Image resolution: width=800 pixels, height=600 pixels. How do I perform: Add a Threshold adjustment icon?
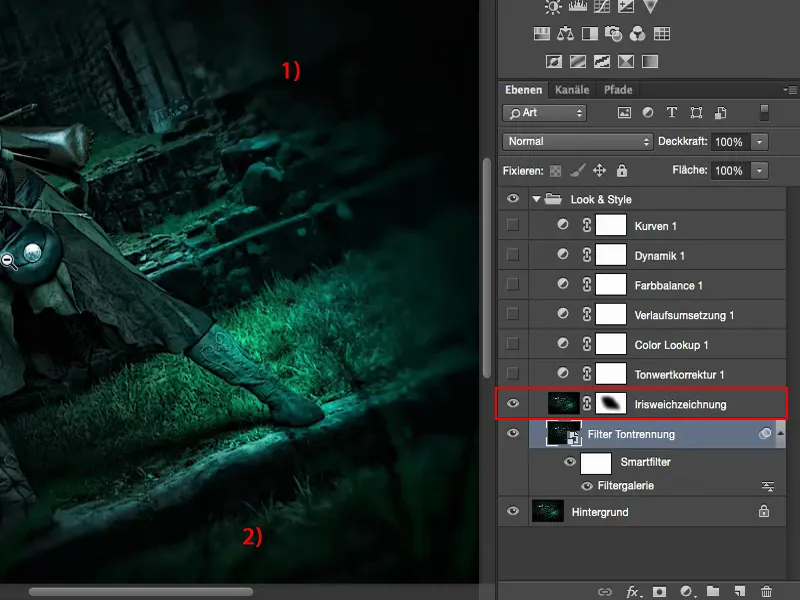click(602, 62)
